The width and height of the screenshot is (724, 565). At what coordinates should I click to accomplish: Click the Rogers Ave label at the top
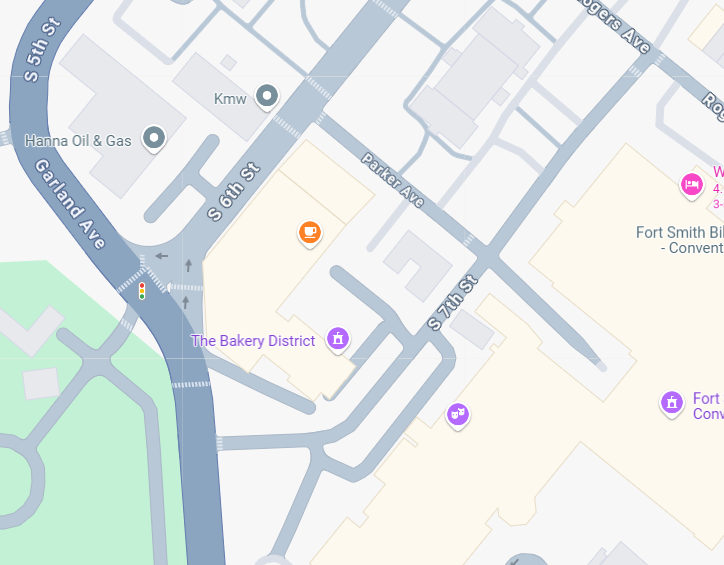tap(614, 24)
